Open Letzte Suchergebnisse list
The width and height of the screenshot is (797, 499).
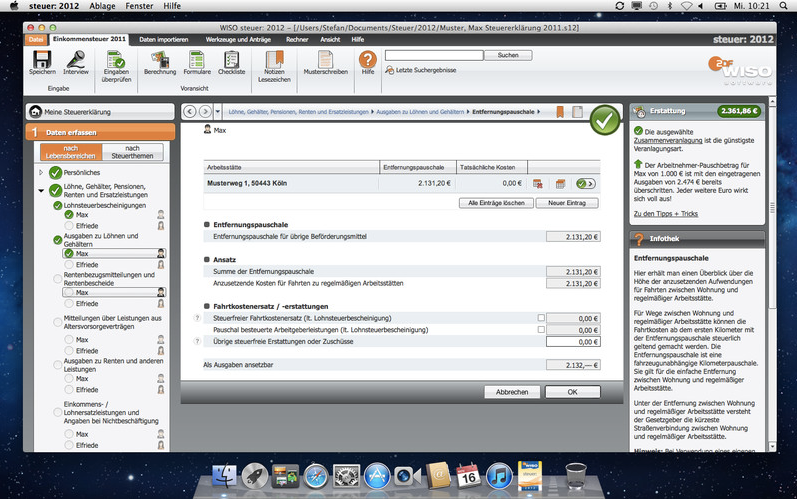421,70
